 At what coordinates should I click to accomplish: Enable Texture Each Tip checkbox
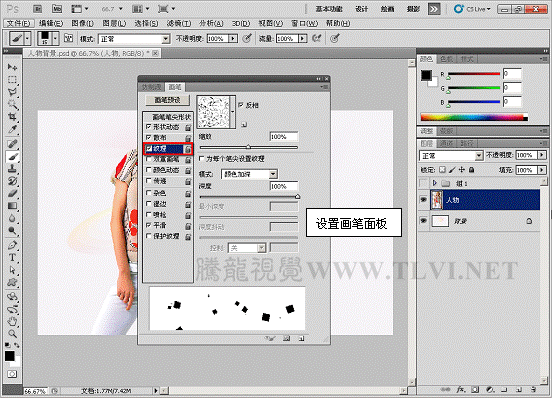[x=202, y=159]
